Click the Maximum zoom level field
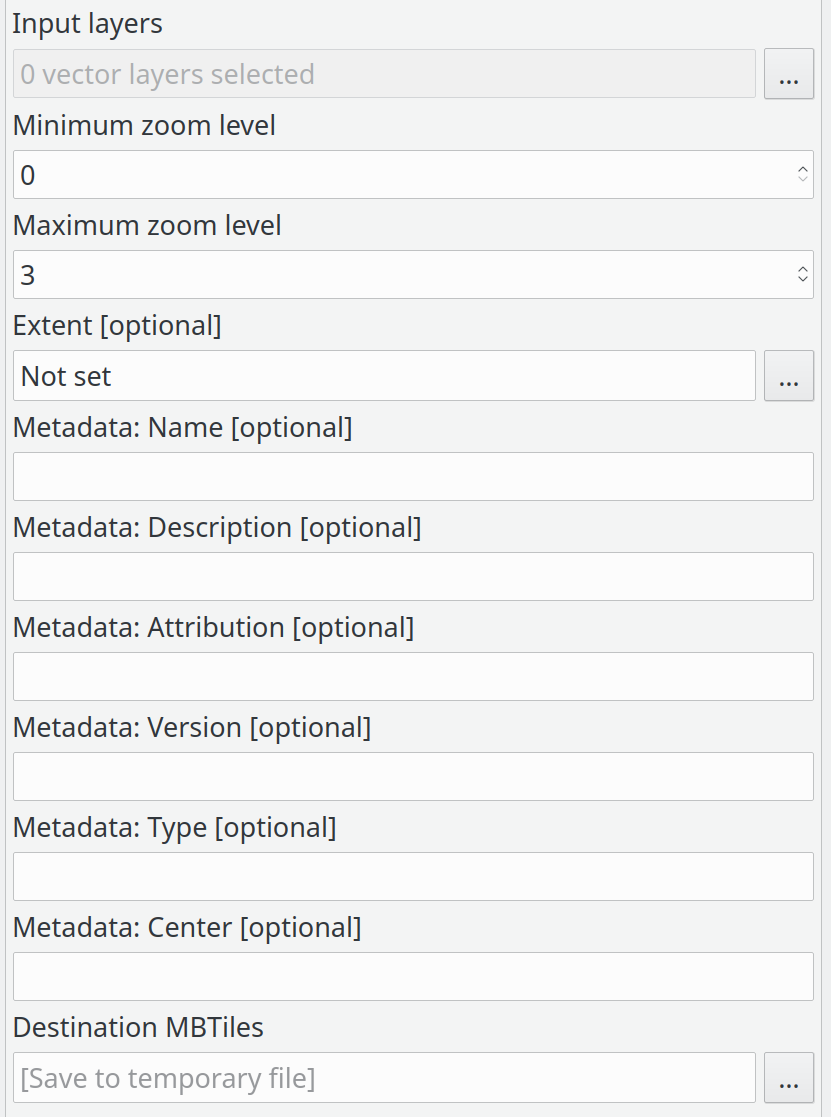The width and height of the screenshot is (831, 1117). click(x=400, y=275)
